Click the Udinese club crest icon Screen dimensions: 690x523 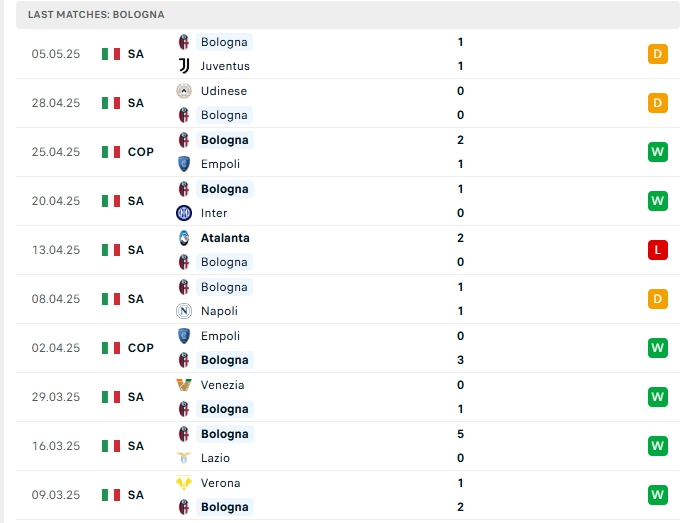[184, 91]
